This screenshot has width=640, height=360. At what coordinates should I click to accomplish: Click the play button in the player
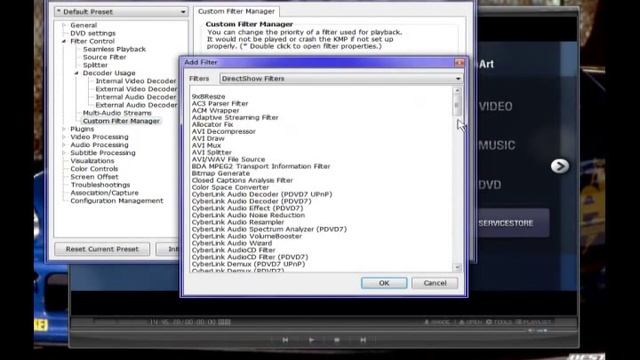tap(311, 340)
